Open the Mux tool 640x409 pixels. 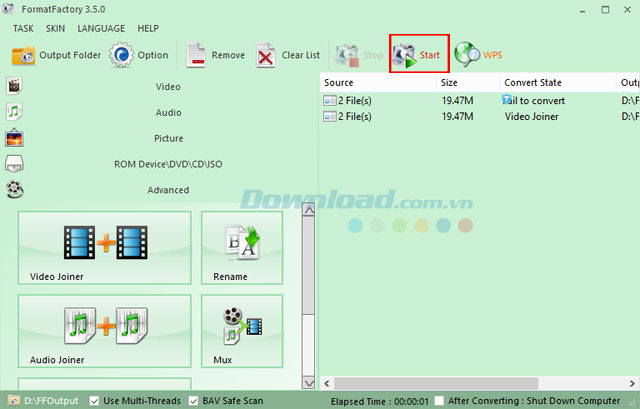point(242,331)
